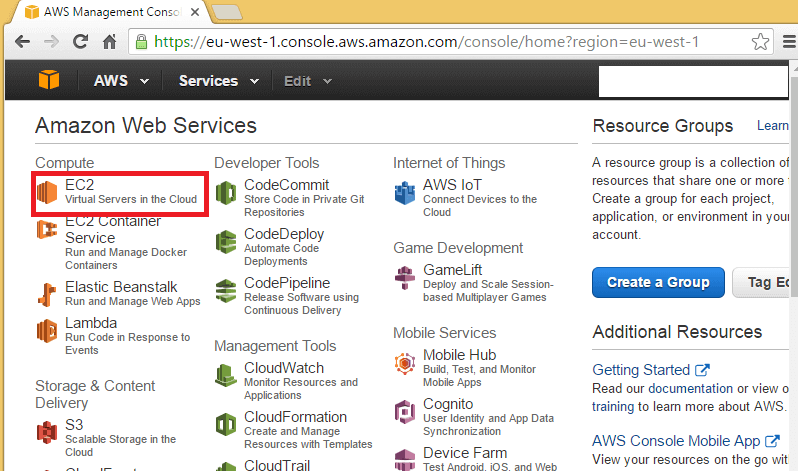Click the EC2 service icon
This screenshot has width=798, height=471.
(47, 192)
